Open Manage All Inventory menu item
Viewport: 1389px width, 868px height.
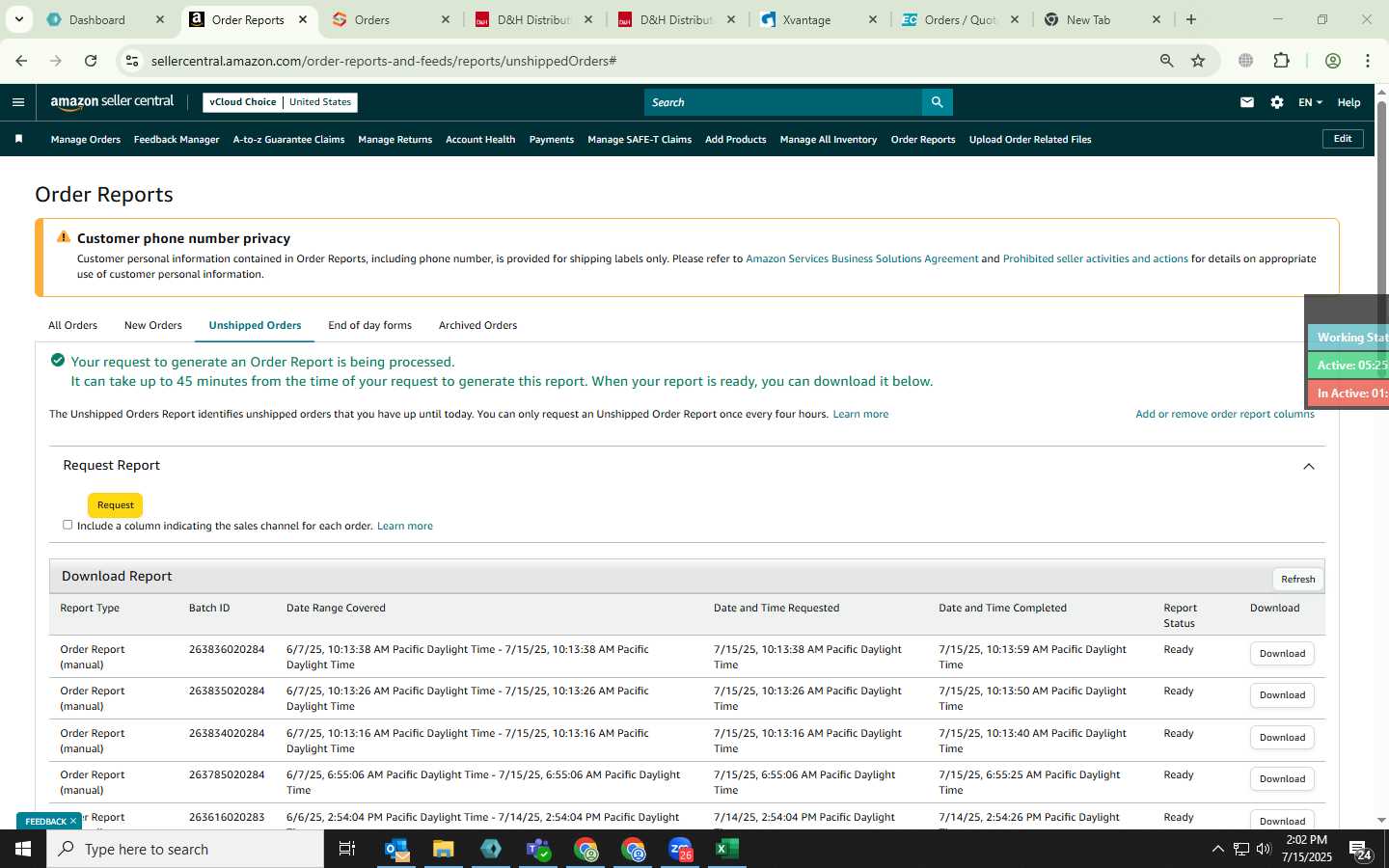tap(829, 140)
